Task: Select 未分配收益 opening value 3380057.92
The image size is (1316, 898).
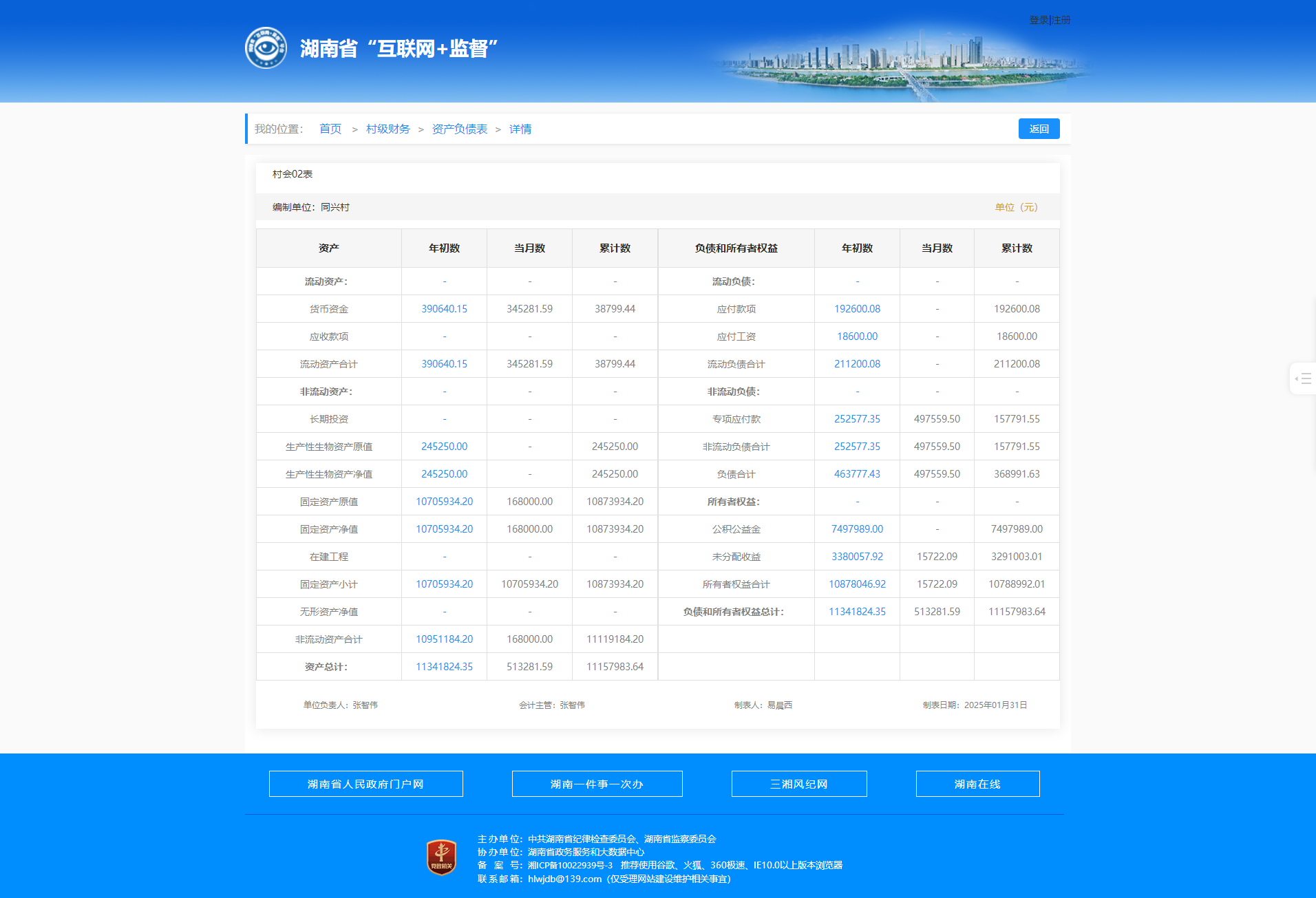Action: pyautogui.click(x=857, y=557)
